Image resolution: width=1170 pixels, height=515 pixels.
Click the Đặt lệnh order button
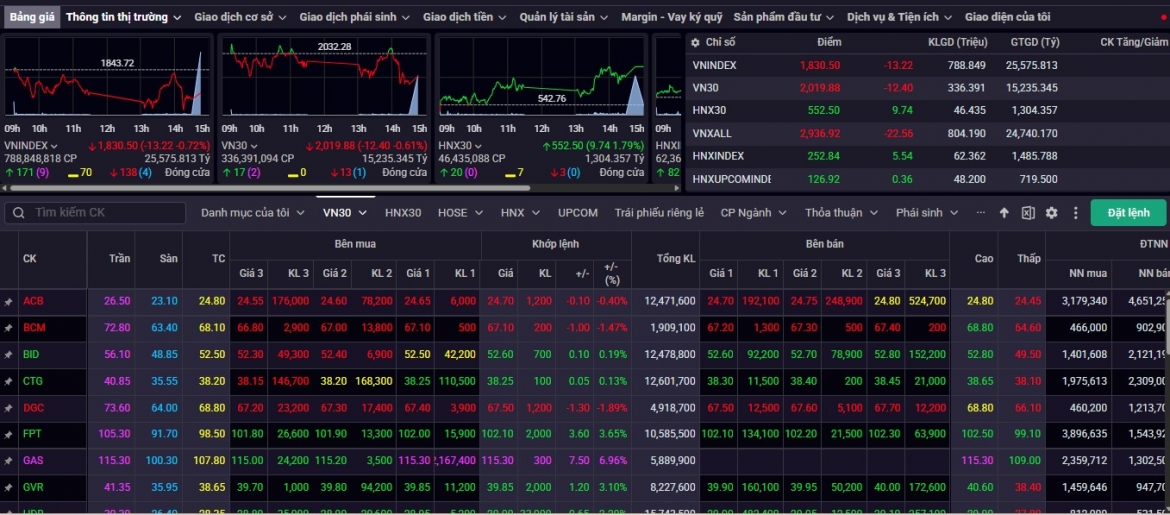coord(1128,213)
